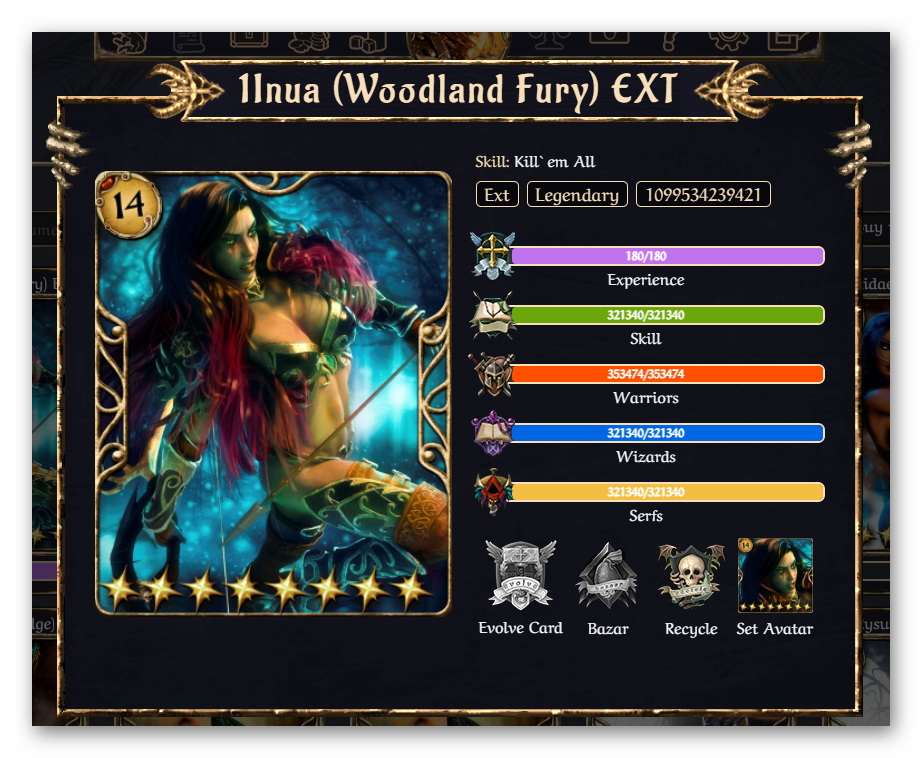Open the gear settings icon in top bar

pyautogui.click(x=728, y=40)
